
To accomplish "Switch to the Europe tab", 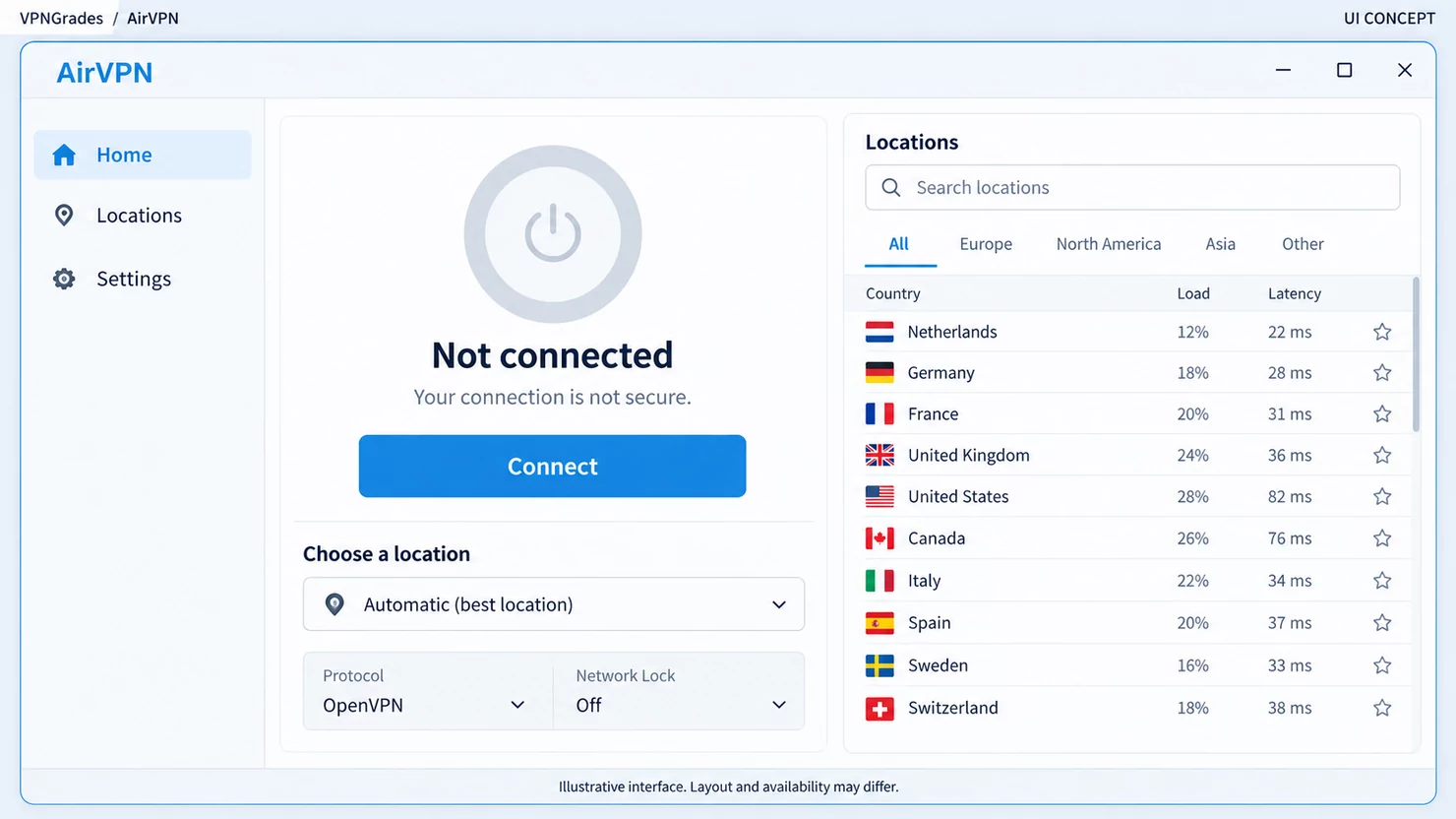I will pyautogui.click(x=986, y=244).
